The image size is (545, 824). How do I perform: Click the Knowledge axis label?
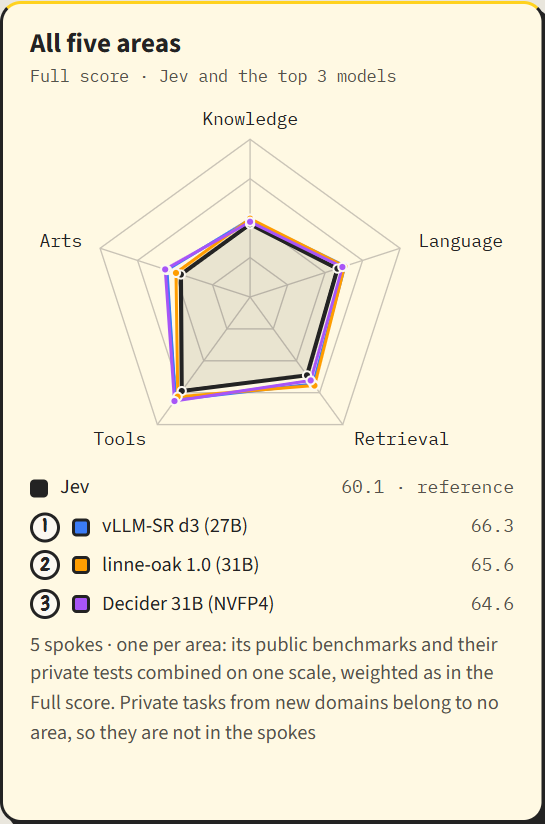[250, 119]
